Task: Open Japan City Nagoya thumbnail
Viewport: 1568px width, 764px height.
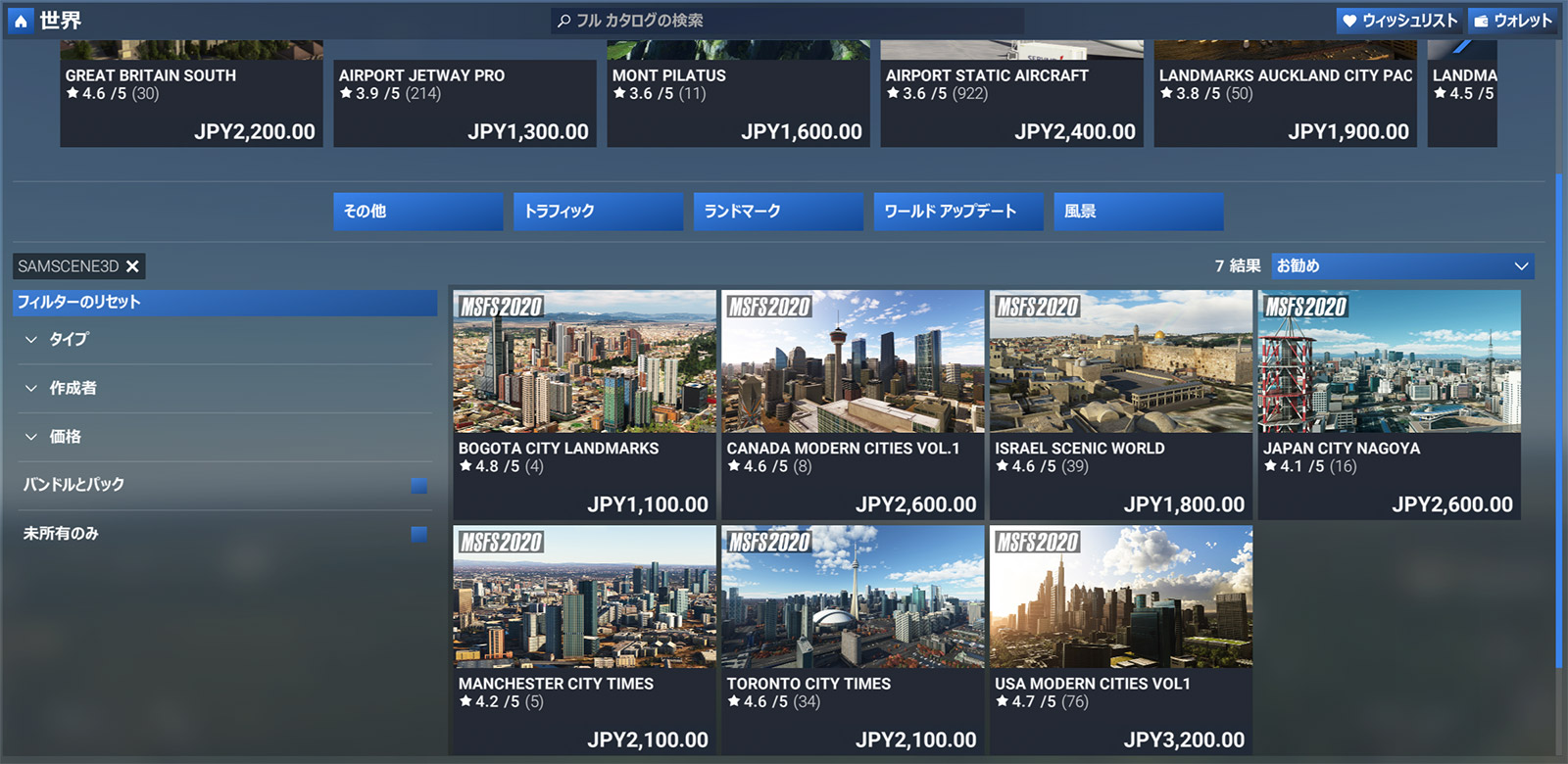Action: (1390, 361)
